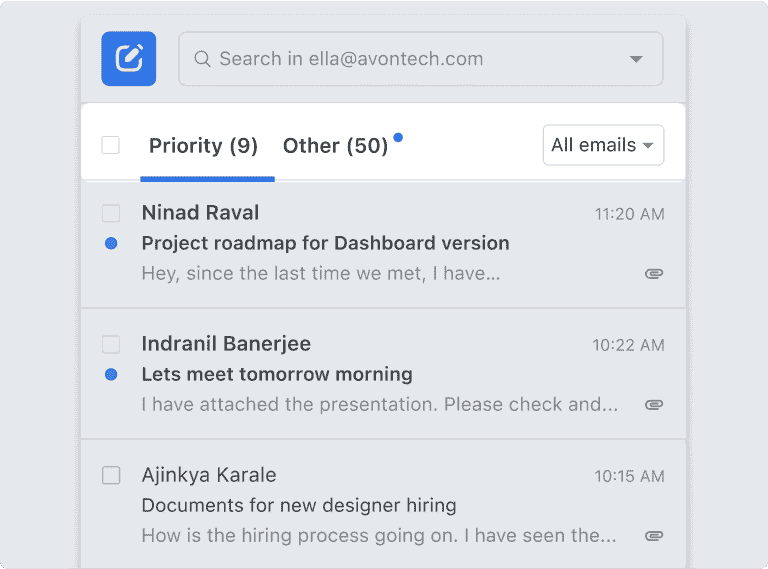Switch to the Priority (9) tab
This screenshot has height=569, width=768.
203,146
